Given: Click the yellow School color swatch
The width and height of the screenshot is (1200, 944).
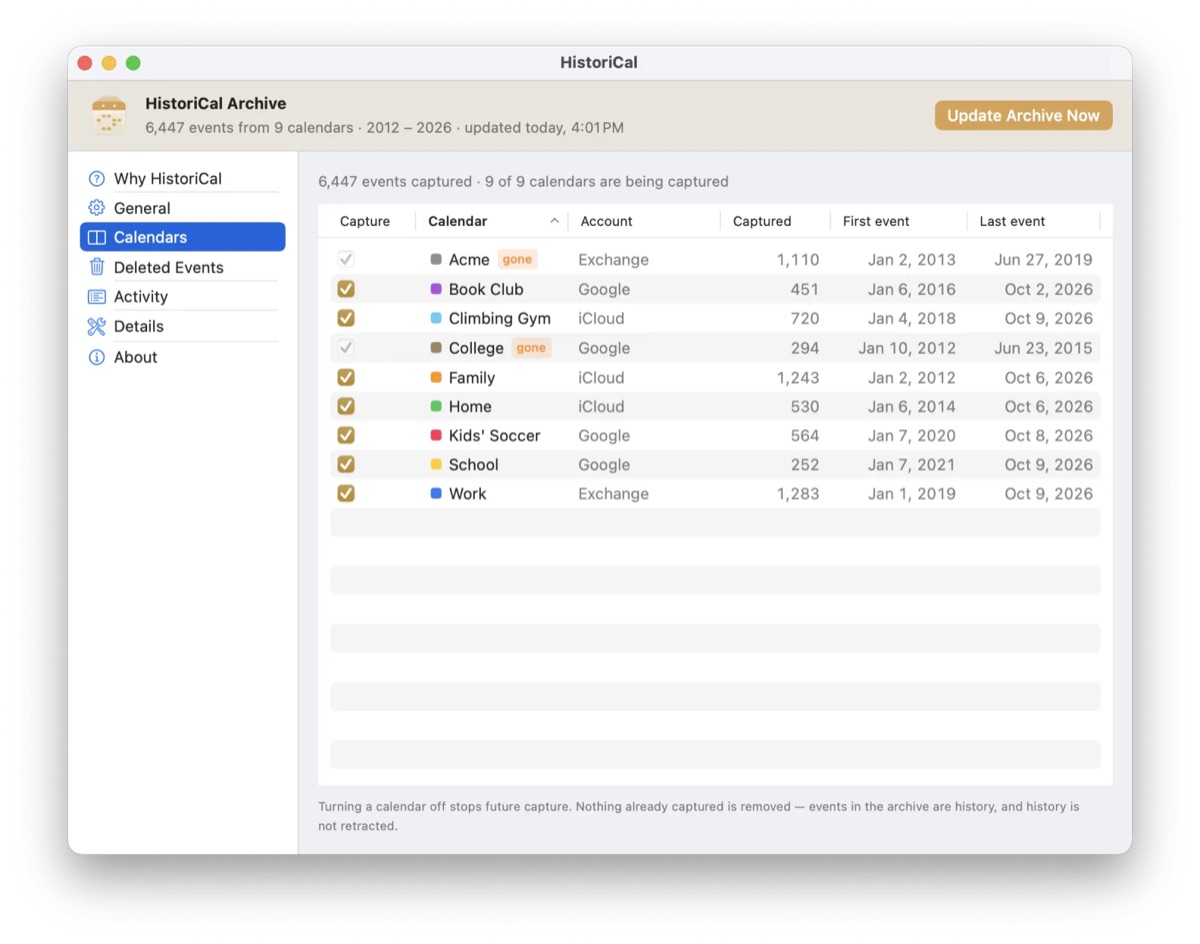Looking at the screenshot, I should [x=436, y=464].
